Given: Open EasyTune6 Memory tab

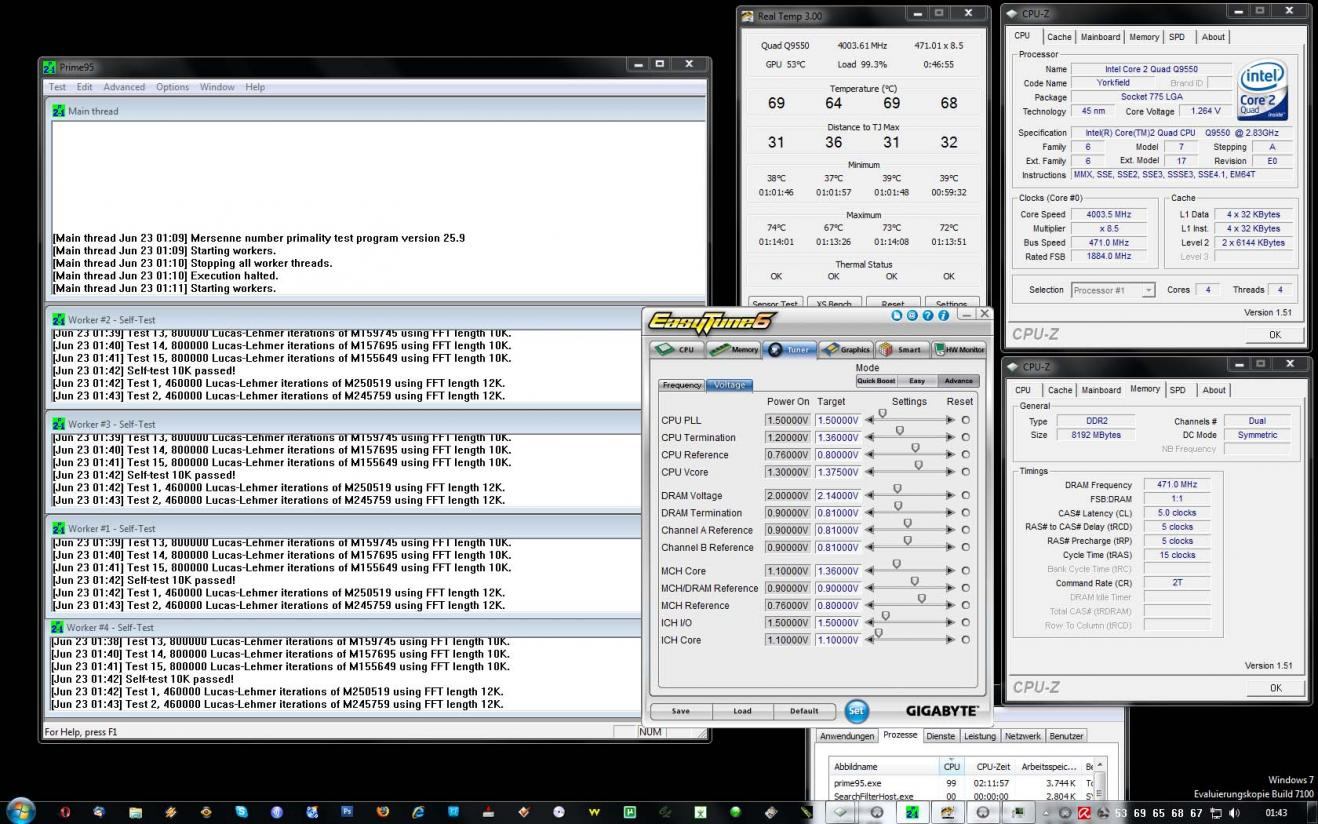Looking at the screenshot, I should click(x=733, y=350).
